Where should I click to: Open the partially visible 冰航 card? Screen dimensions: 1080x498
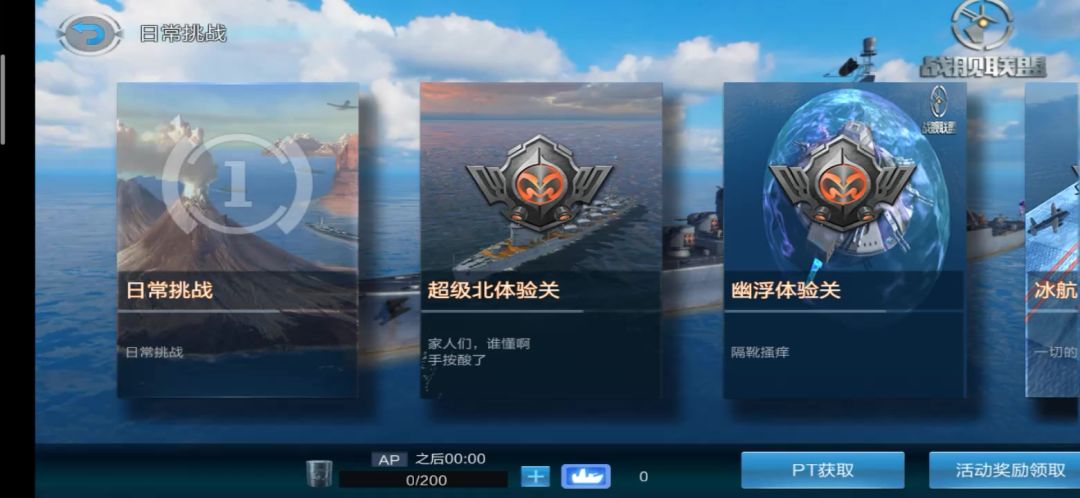1052,240
